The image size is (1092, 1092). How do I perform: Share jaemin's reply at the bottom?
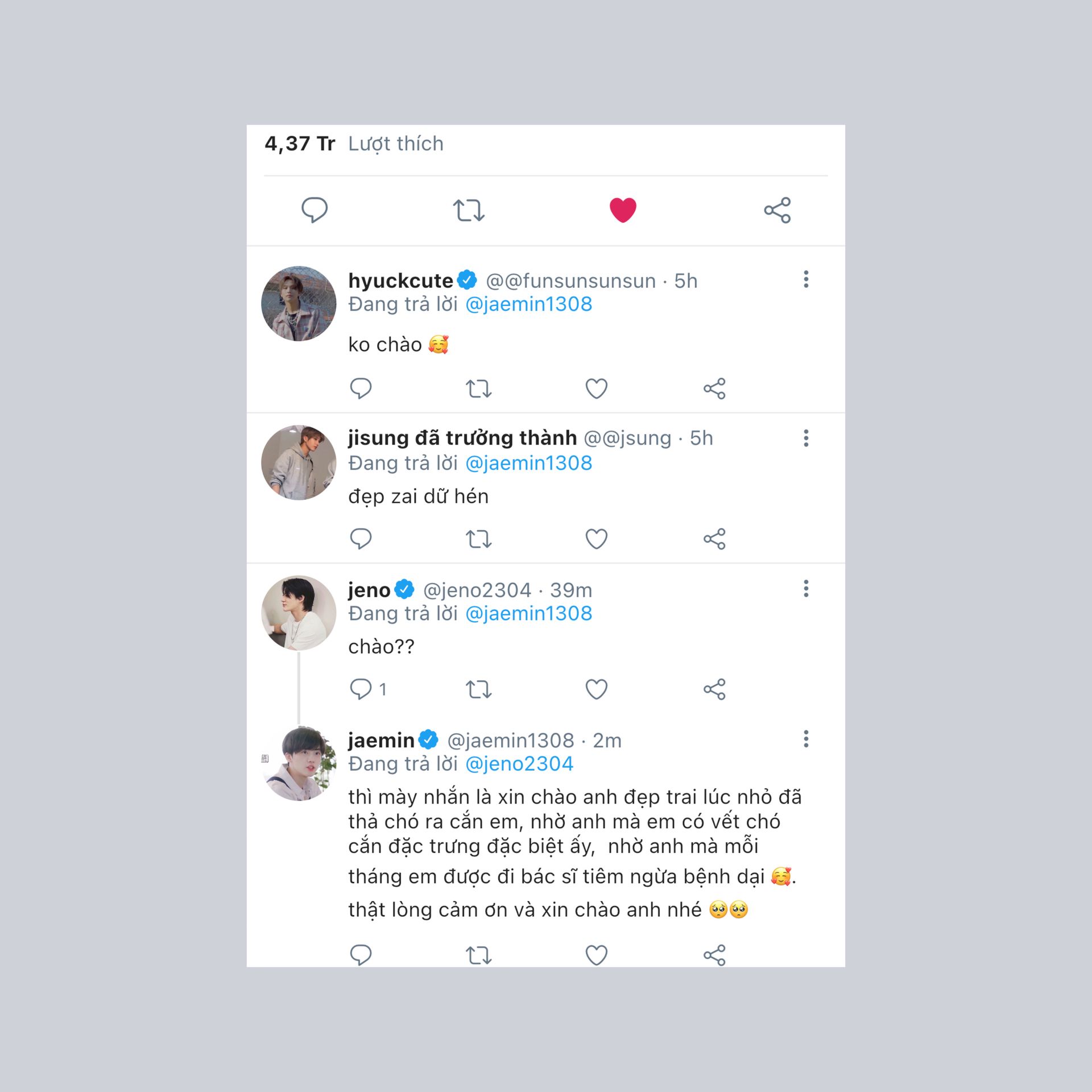(714, 955)
